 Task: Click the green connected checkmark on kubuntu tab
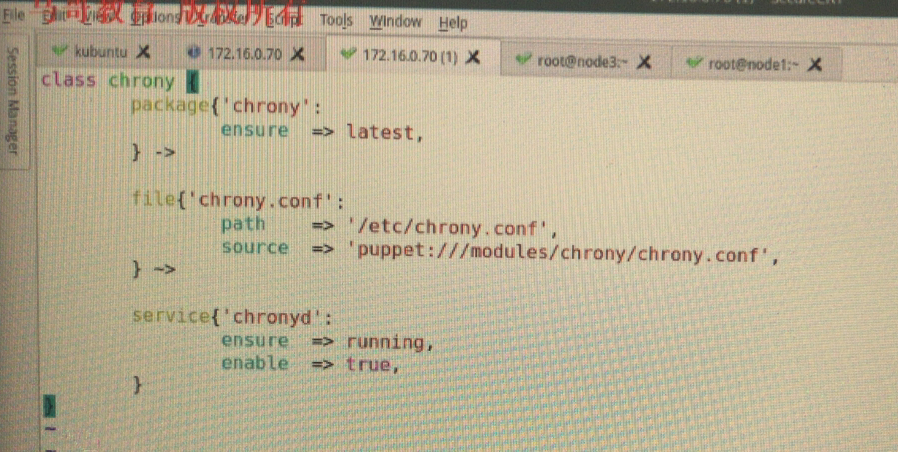[60, 51]
